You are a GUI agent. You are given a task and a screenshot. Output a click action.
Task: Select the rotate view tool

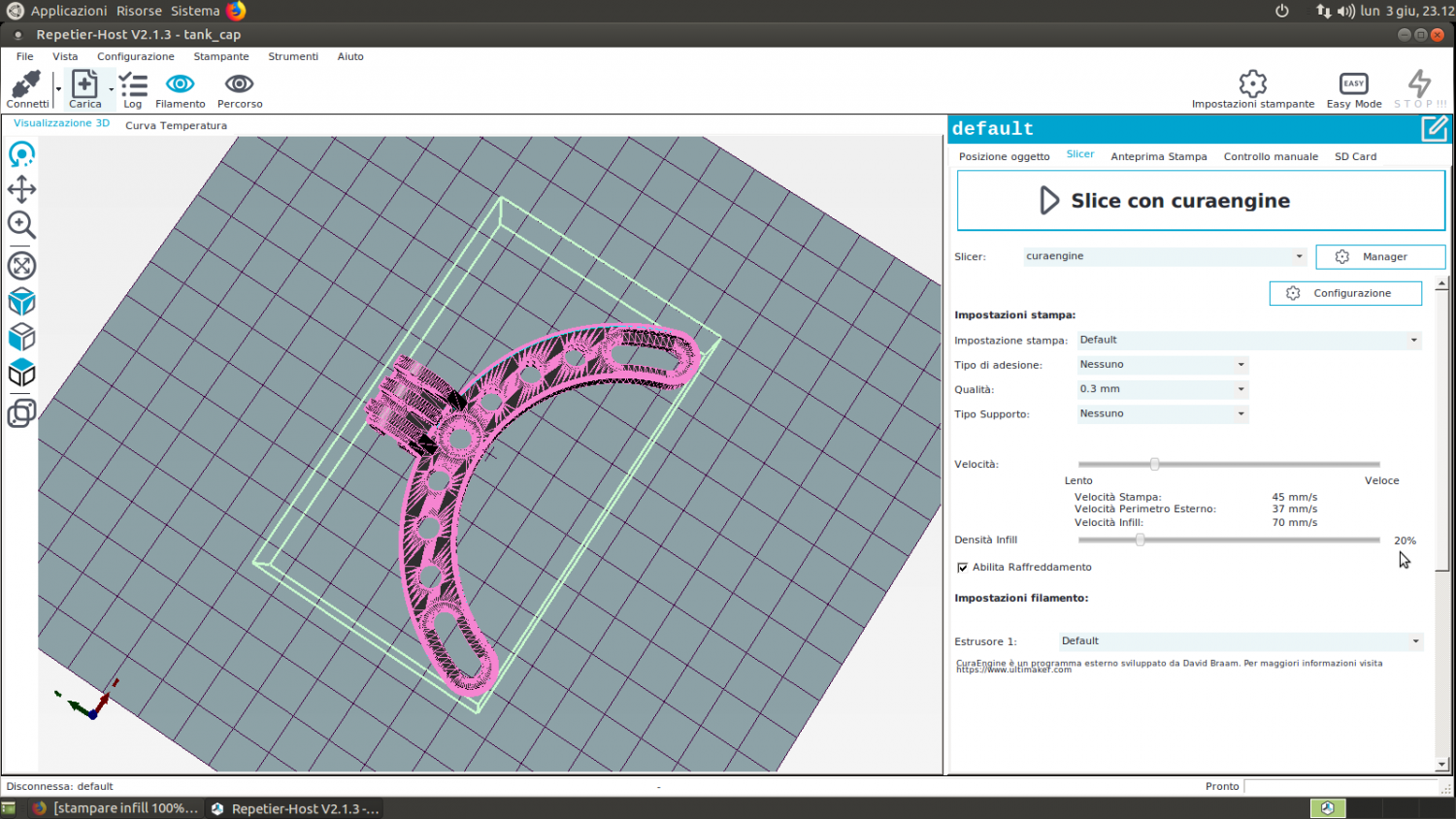[21, 154]
